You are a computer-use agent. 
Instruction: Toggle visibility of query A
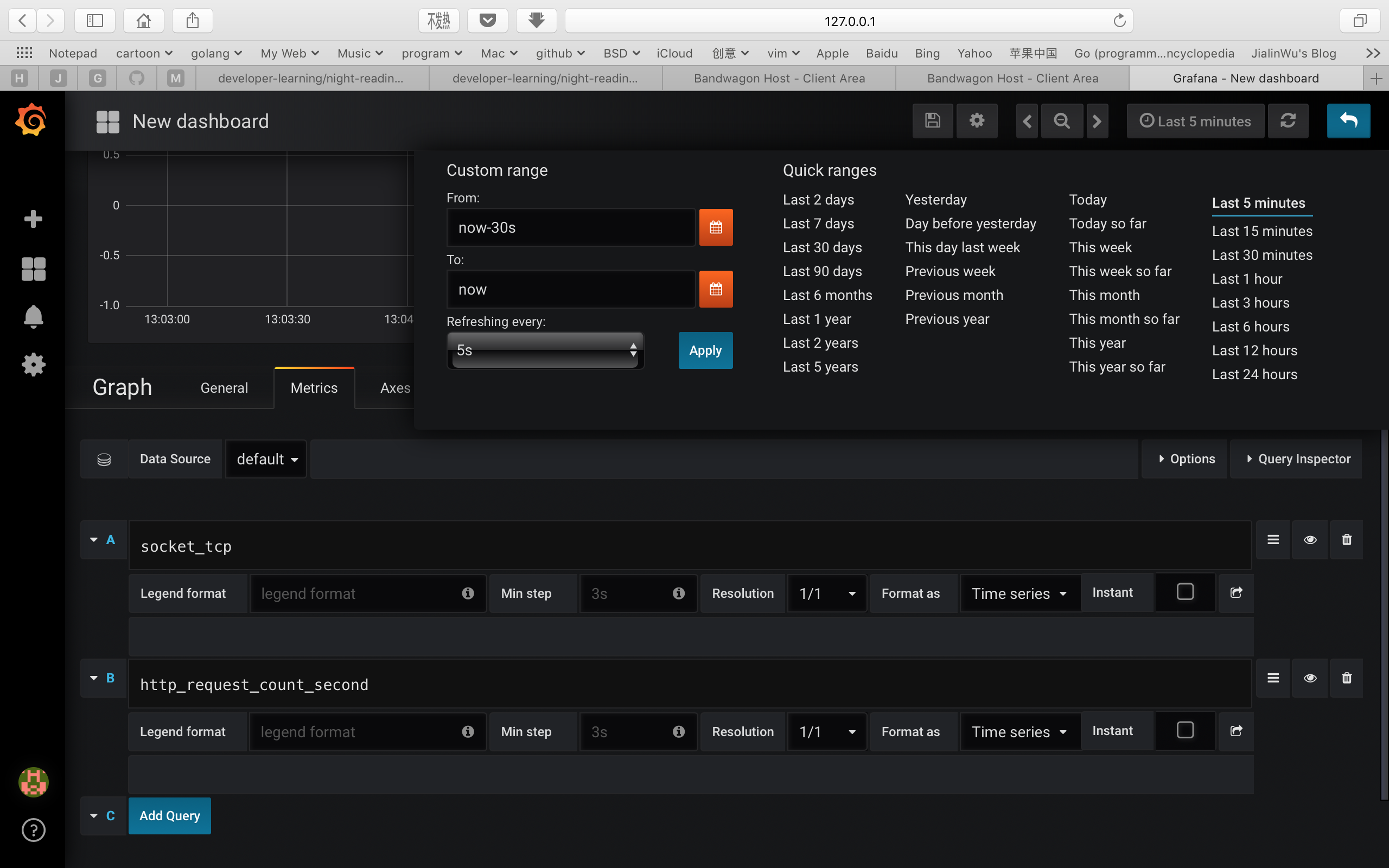1310,540
